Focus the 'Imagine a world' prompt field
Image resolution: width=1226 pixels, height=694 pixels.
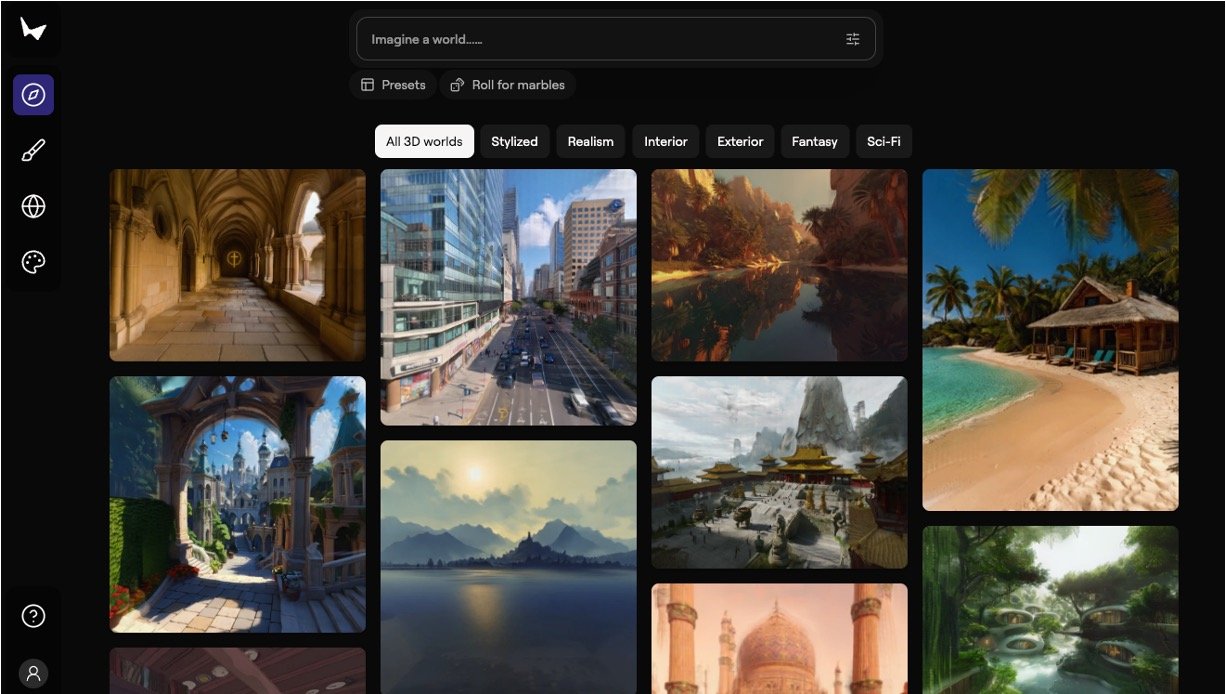pyautogui.click(x=600, y=39)
